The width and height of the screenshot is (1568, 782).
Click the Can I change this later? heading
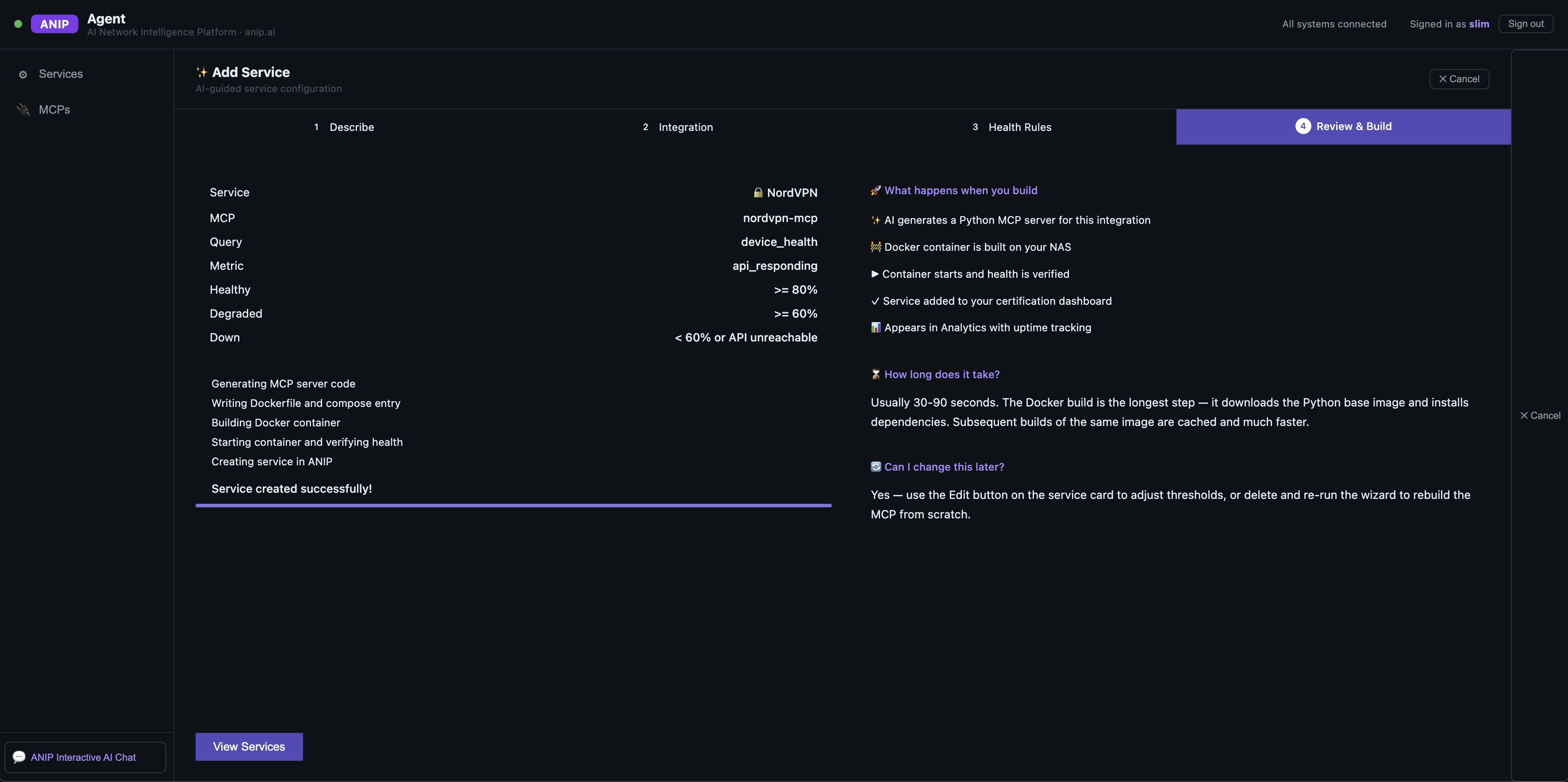coord(944,467)
